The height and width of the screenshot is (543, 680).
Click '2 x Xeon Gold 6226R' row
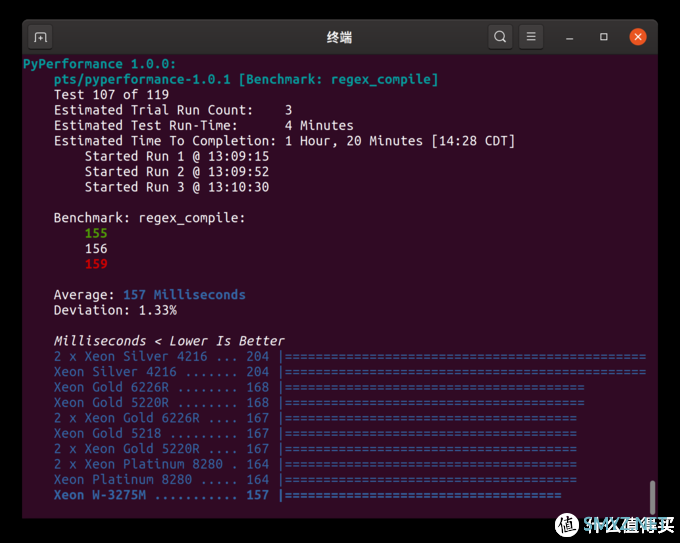click(315, 418)
